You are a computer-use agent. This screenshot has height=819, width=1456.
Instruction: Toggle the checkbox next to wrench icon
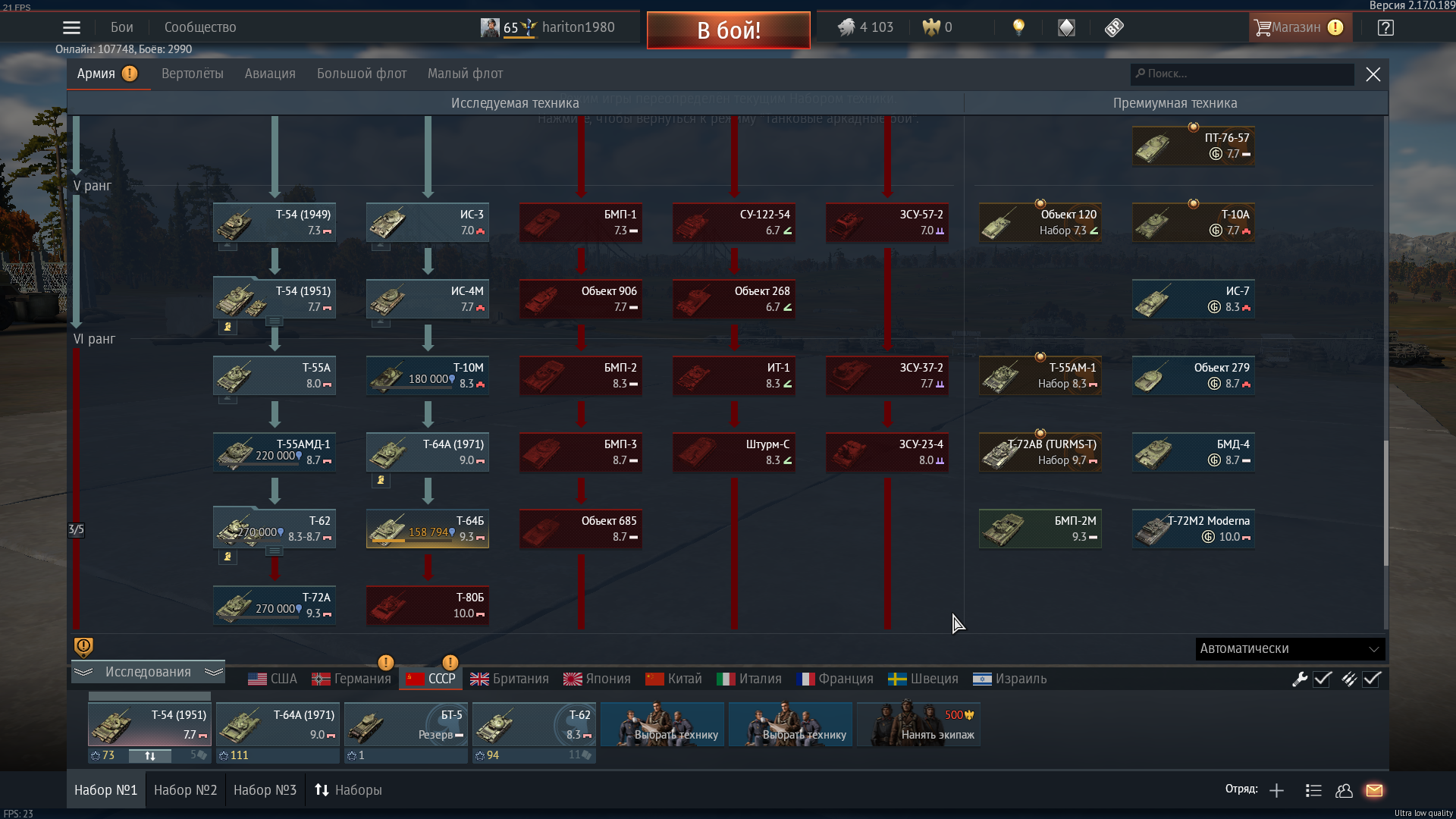1323,679
